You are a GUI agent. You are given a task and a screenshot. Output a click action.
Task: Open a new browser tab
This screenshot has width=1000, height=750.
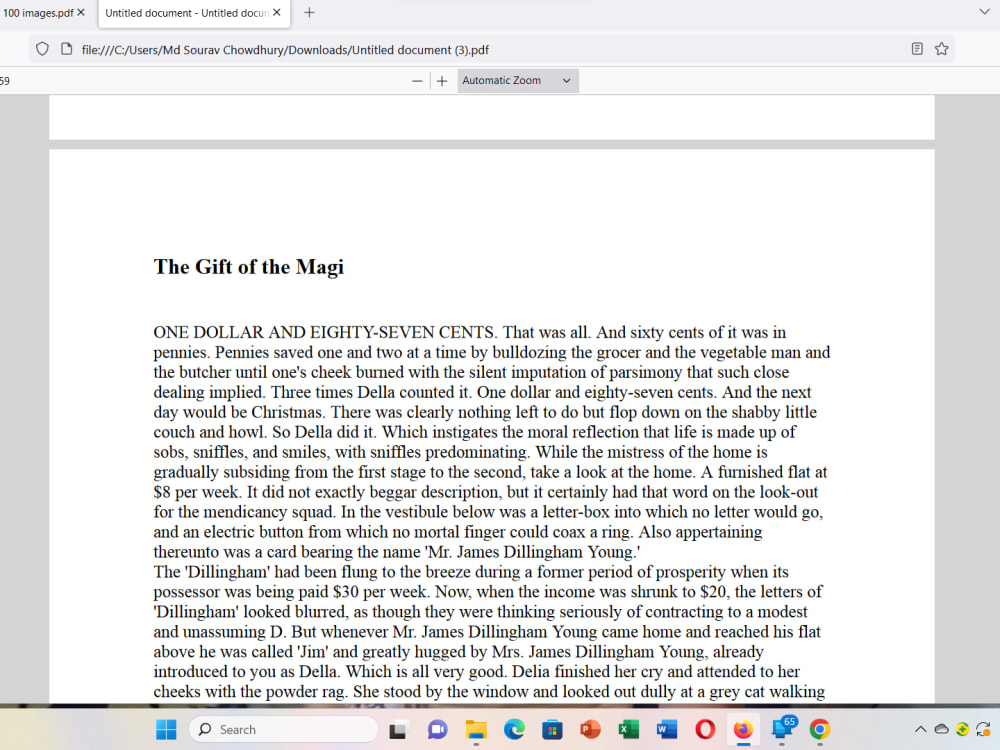pos(309,12)
